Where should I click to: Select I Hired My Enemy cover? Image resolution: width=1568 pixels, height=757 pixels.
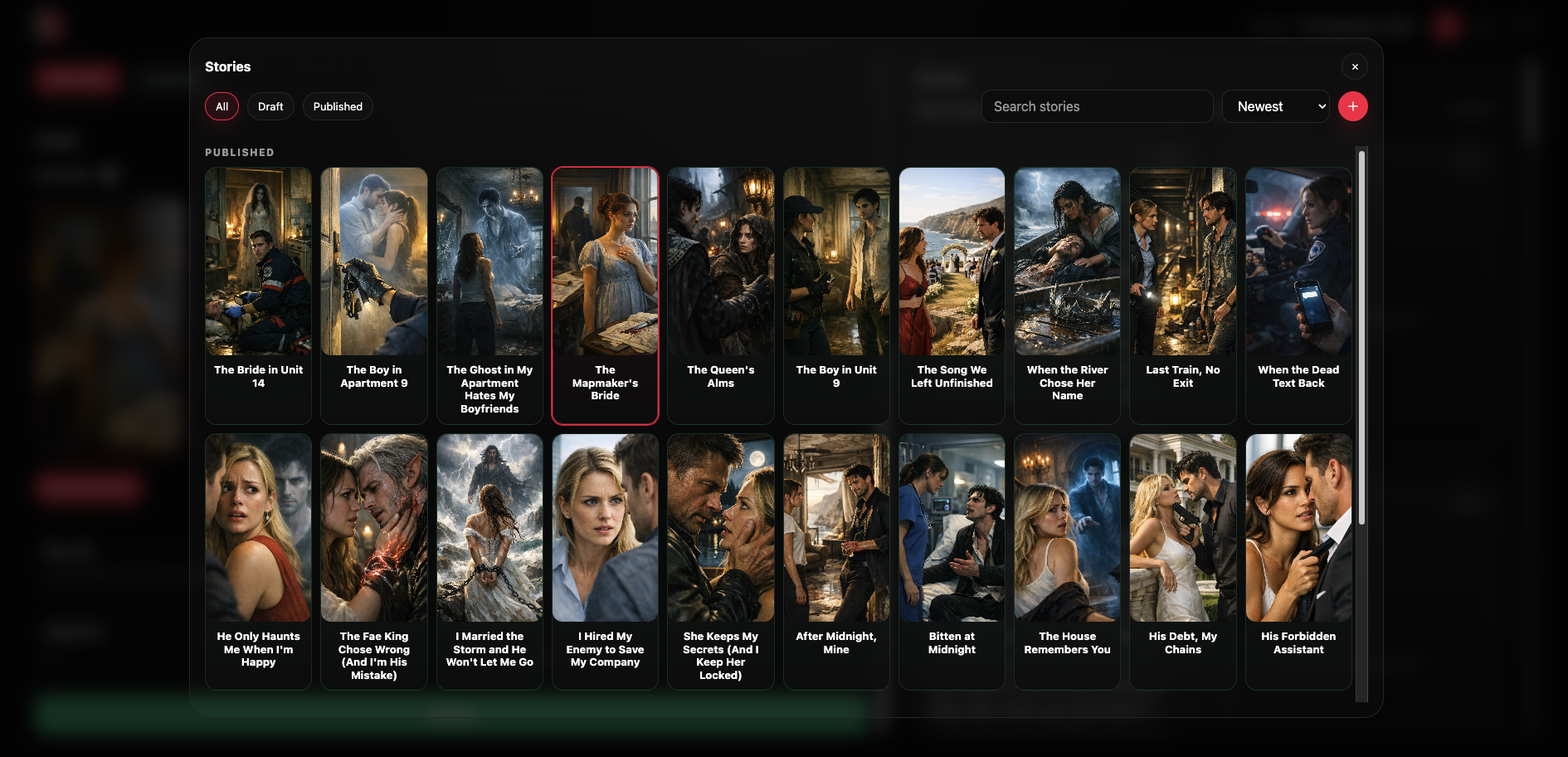605,528
